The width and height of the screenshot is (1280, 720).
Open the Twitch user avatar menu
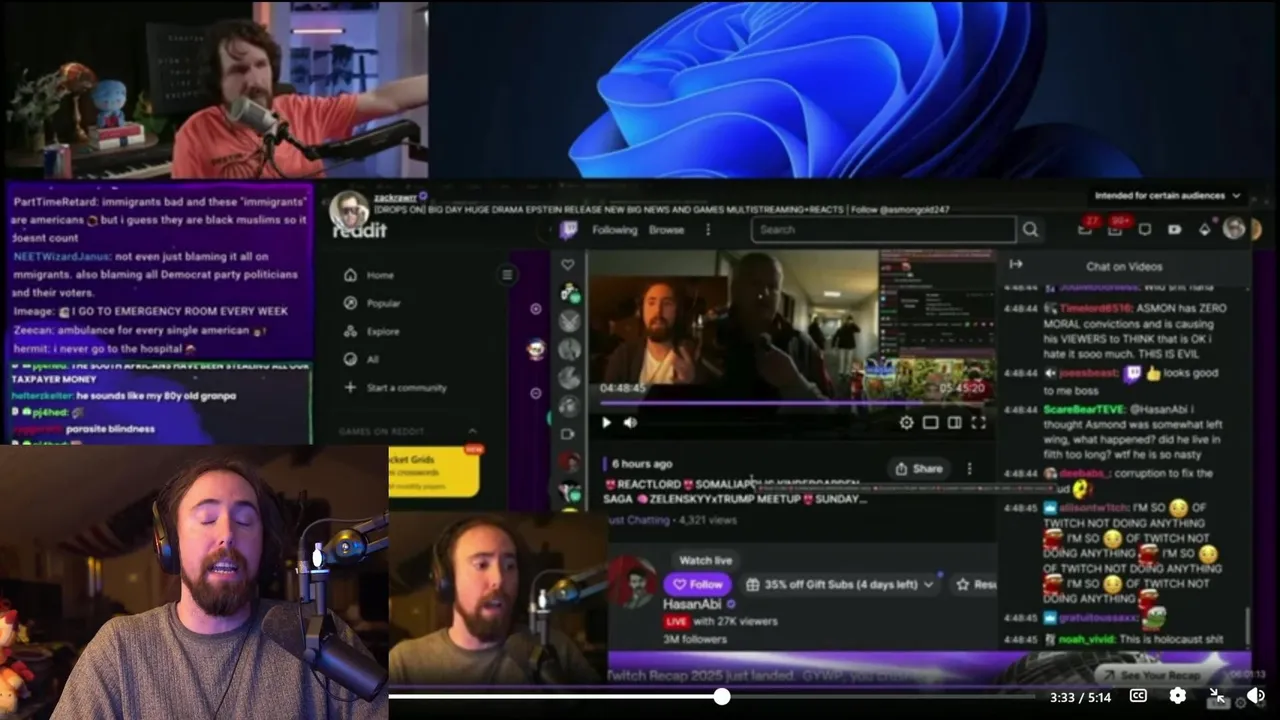click(1234, 229)
